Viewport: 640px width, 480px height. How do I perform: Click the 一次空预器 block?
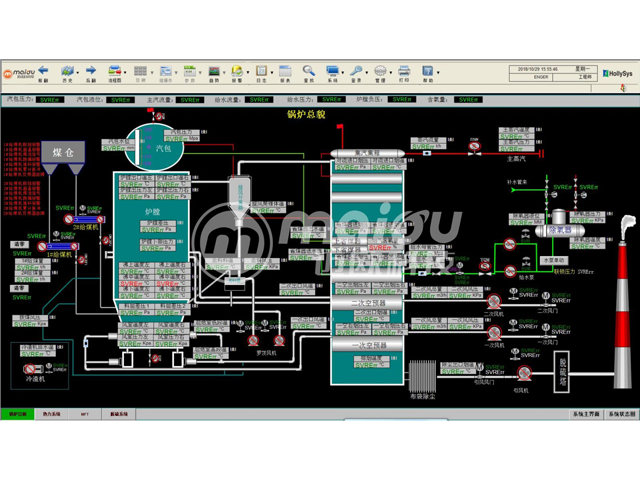(368, 345)
